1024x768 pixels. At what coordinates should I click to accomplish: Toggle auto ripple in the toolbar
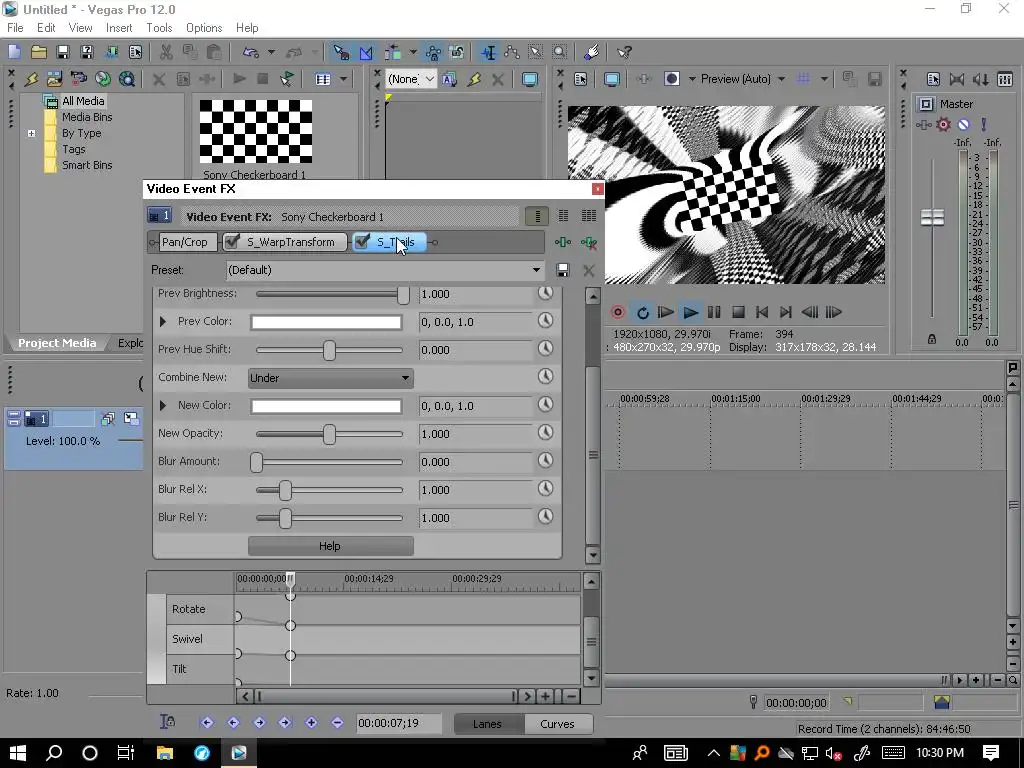coord(392,52)
